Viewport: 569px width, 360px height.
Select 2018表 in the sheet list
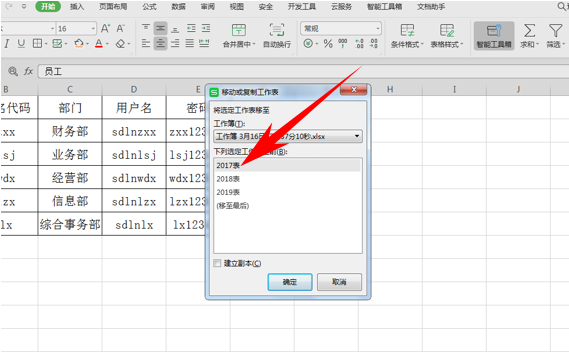pos(287,179)
